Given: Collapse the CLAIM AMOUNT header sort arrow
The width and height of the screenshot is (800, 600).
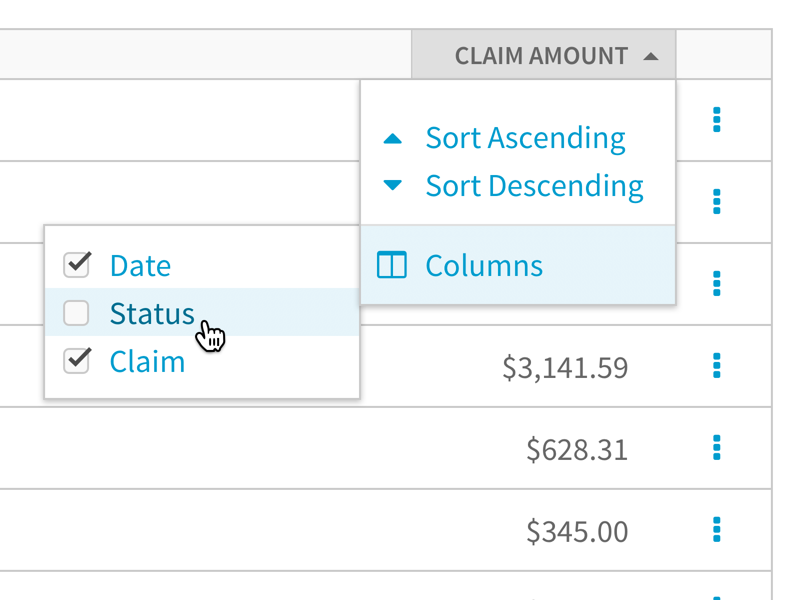Looking at the screenshot, I should (x=651, y=55).
